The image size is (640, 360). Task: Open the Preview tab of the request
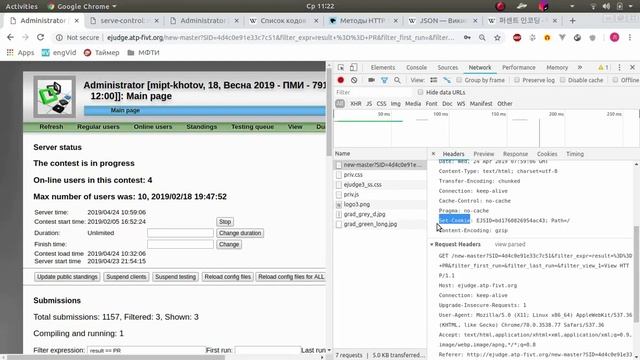[x=484, y=154]
